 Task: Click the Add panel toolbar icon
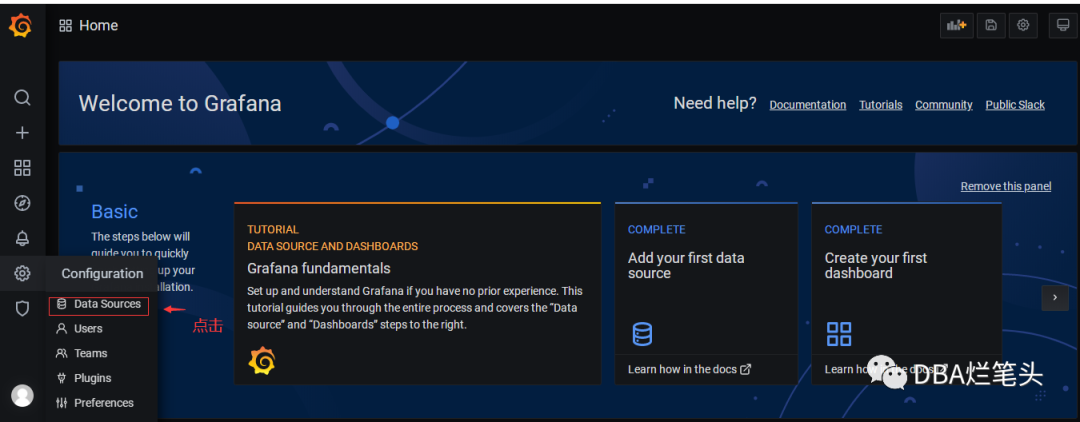click(x=957, y=25)
